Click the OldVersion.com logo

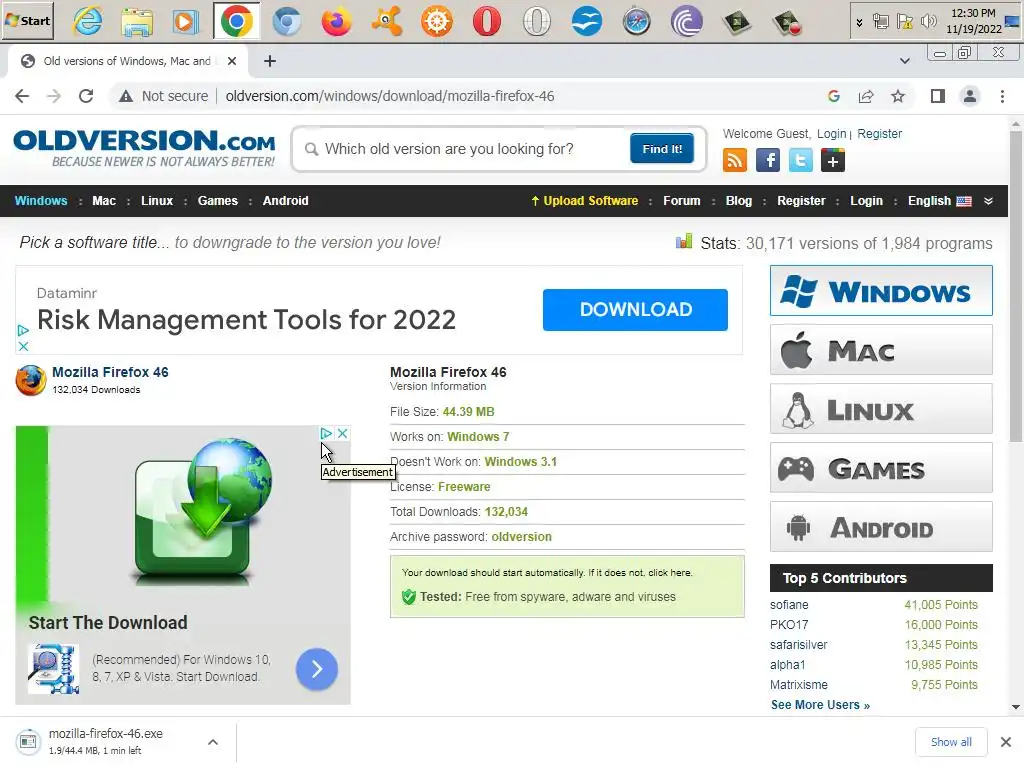pos(144,148)
